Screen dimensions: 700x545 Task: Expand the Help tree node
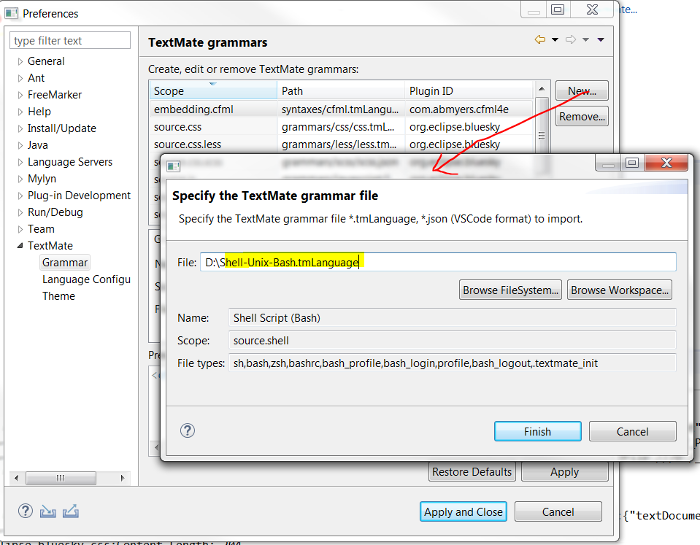pos(20,112)
